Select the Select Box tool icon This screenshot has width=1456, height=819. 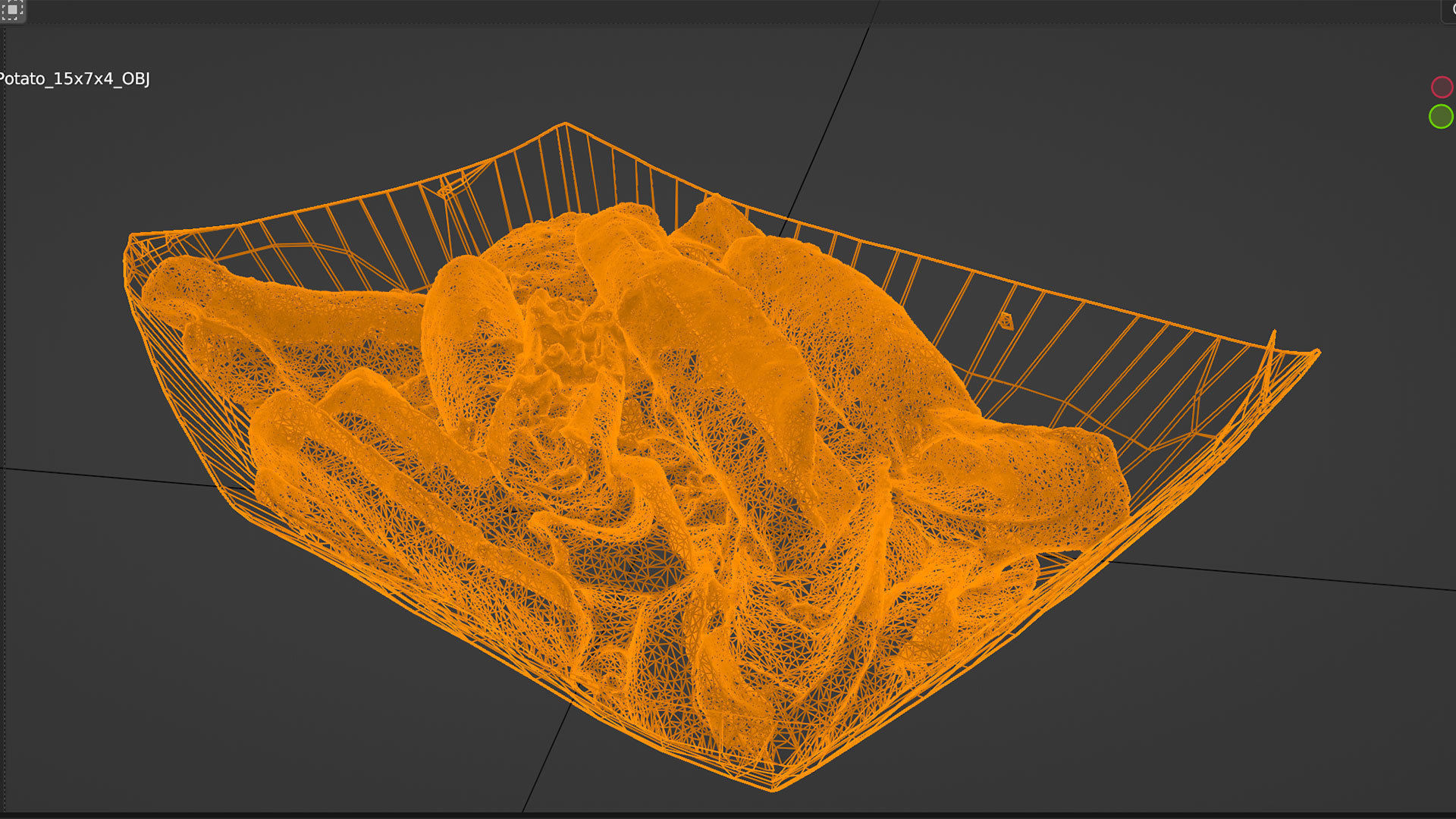tap(12, 10)
